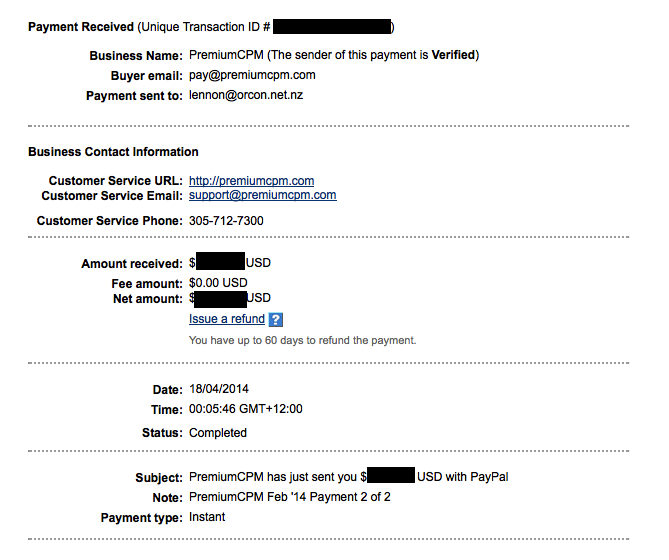Click the customer service phone number 305-712-7300
Screen dimensions: 669x560
(x=226, y=221)
